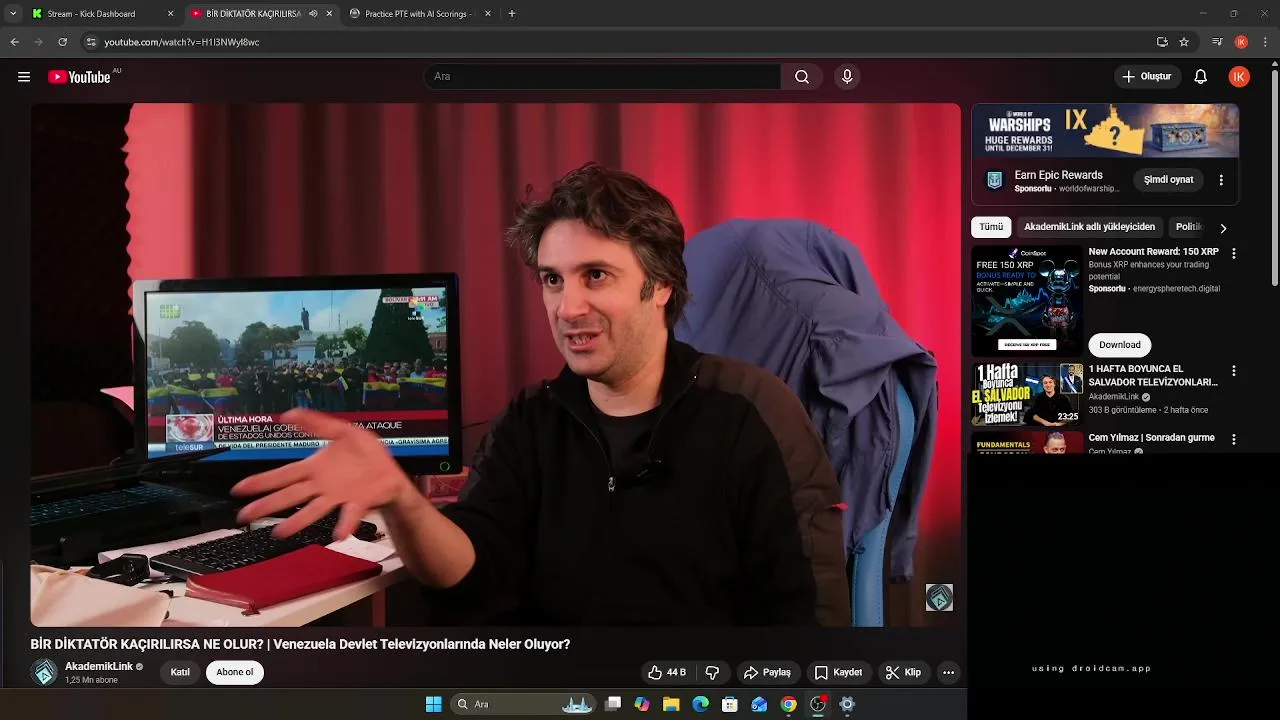Open options for XRP sponsored ad
This screenshot has width=1280, height=720.
1233,254
